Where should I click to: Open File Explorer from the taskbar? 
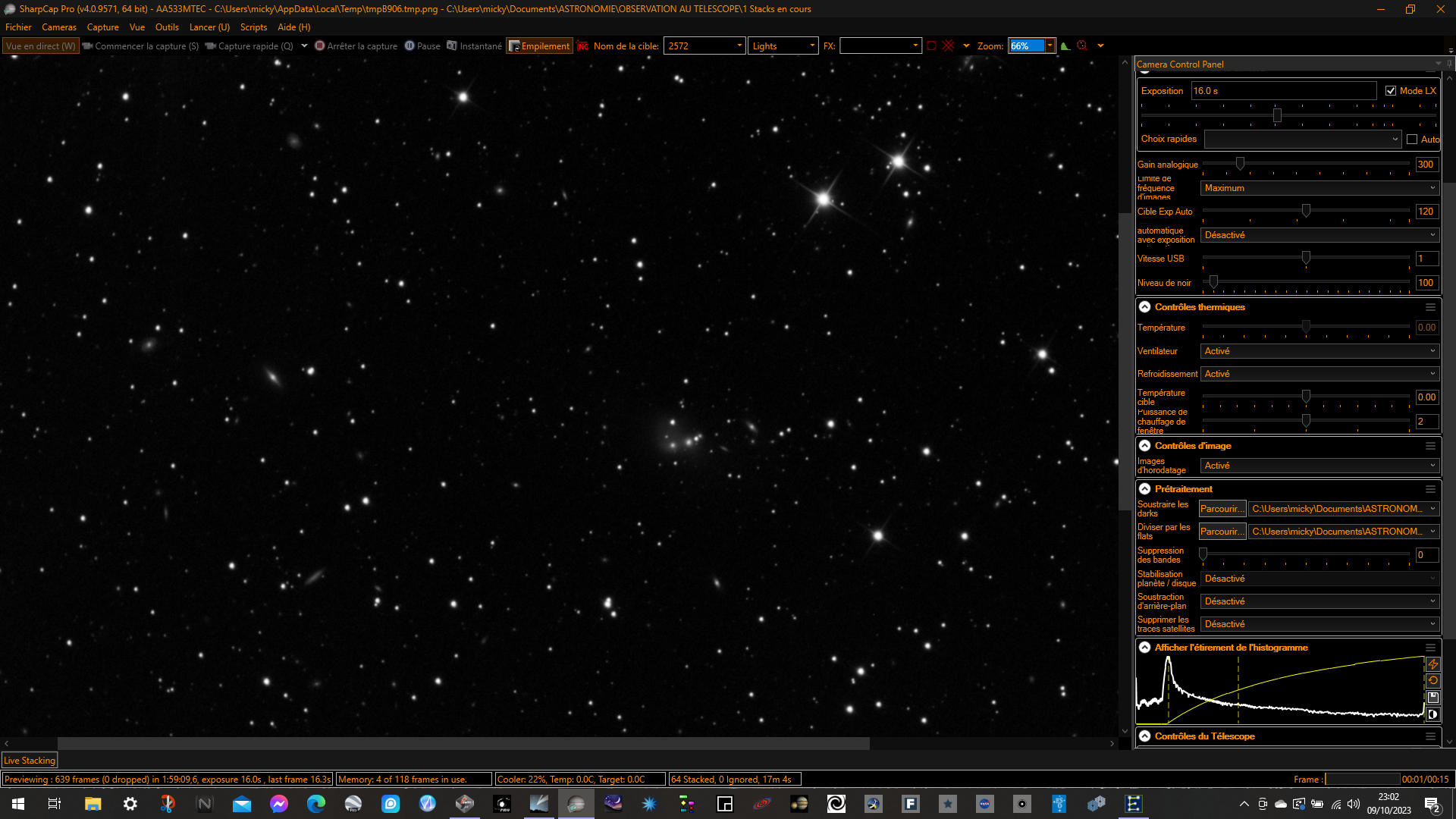(x=93, y=804)
